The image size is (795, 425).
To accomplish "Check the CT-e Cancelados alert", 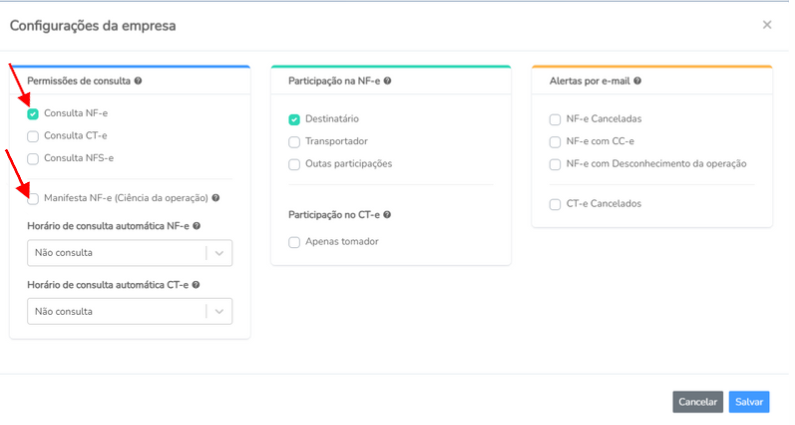I will coord(555,204).
